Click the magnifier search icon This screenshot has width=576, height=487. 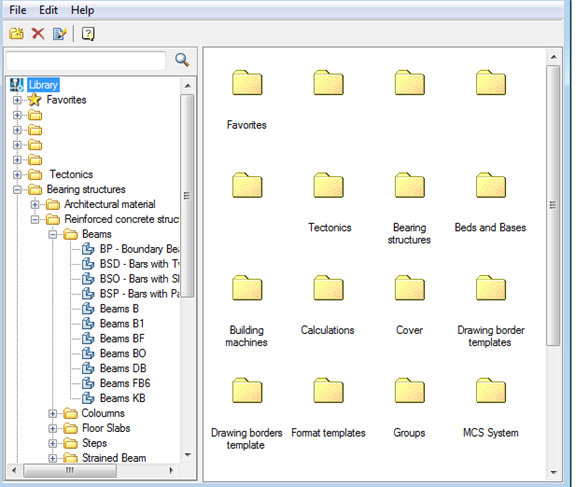[182, 60]
